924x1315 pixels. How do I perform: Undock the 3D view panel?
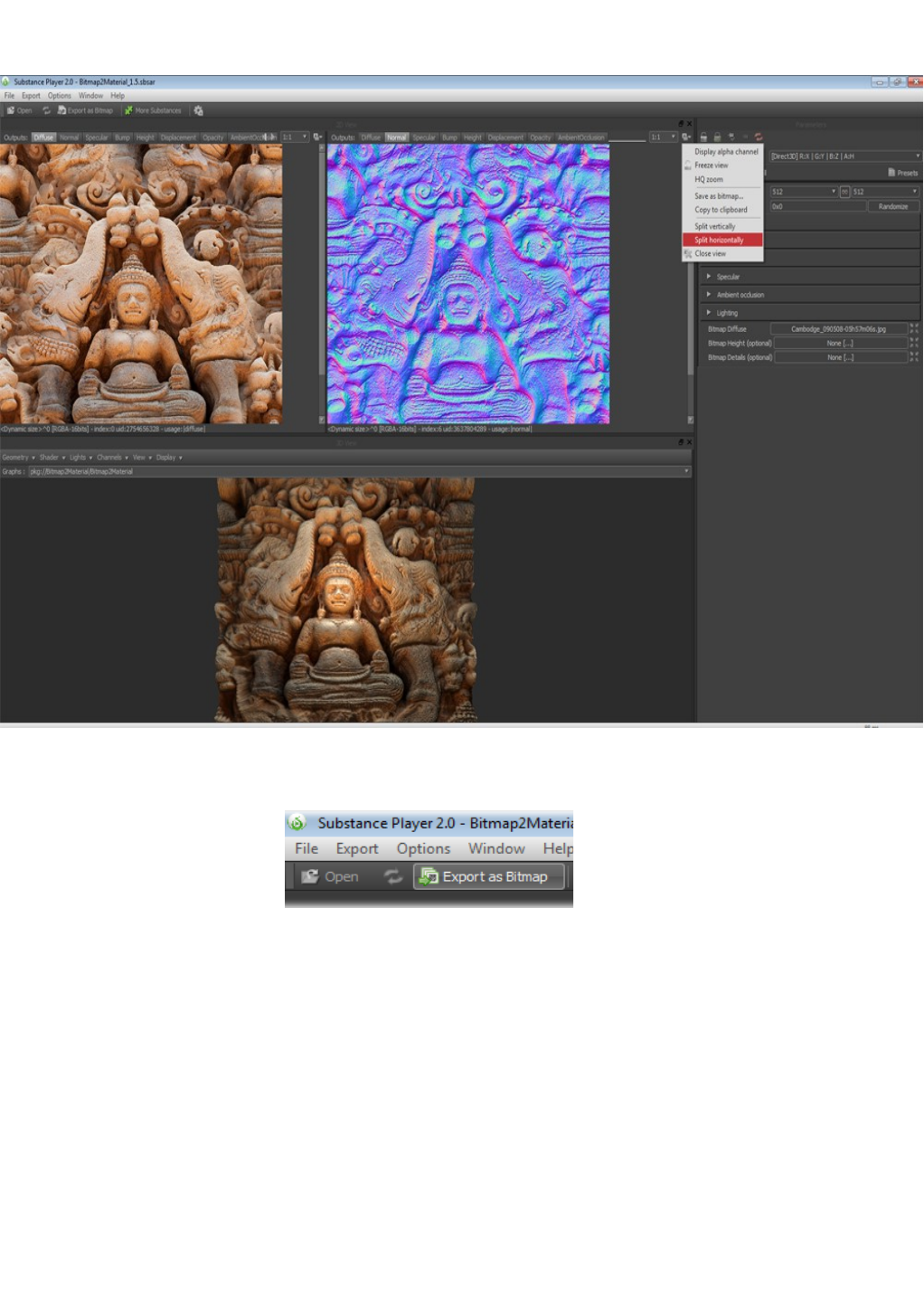coord(681,442)
